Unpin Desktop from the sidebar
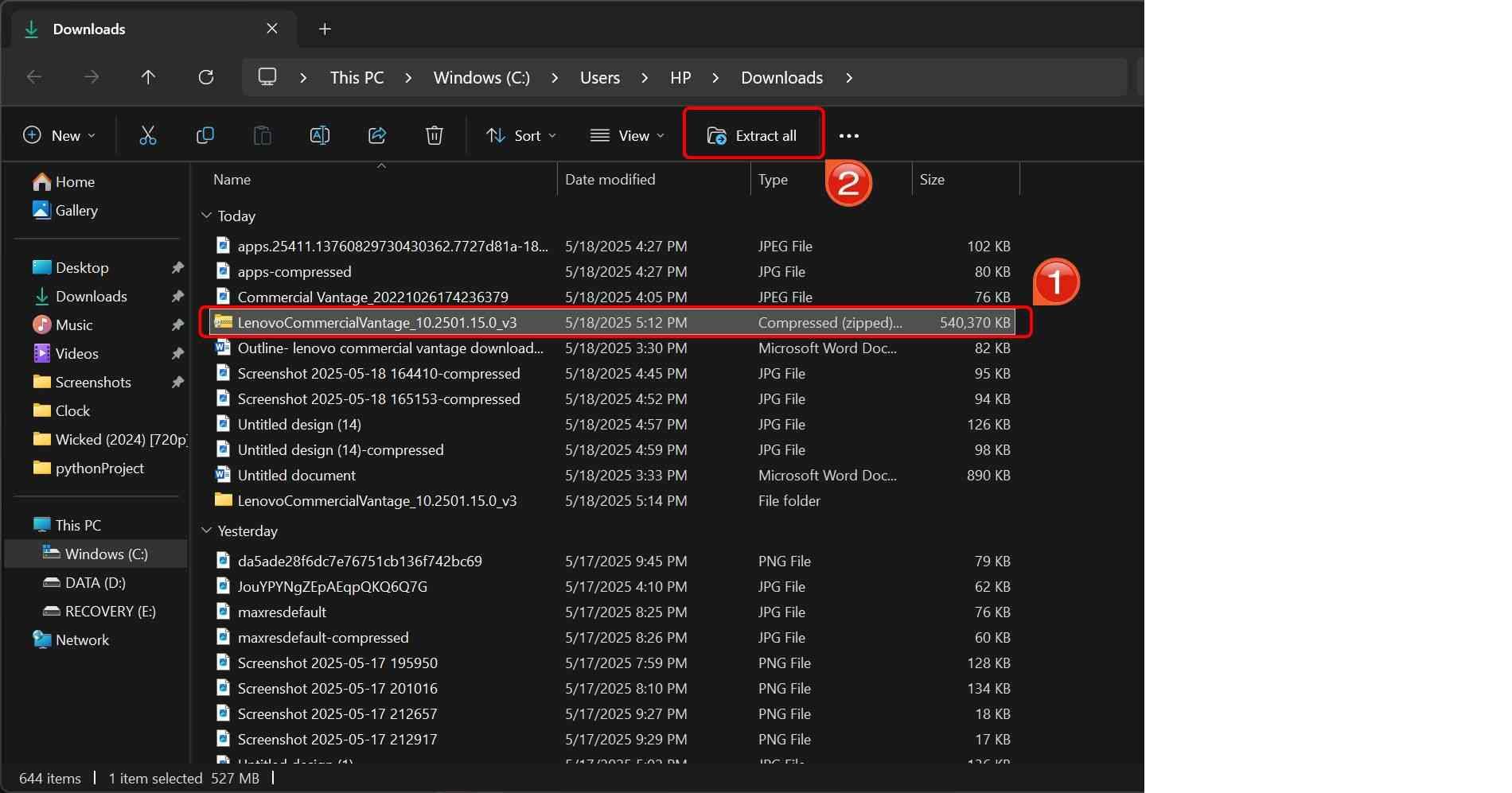This screenshot has height=793, width=1512. coord(177,267)
